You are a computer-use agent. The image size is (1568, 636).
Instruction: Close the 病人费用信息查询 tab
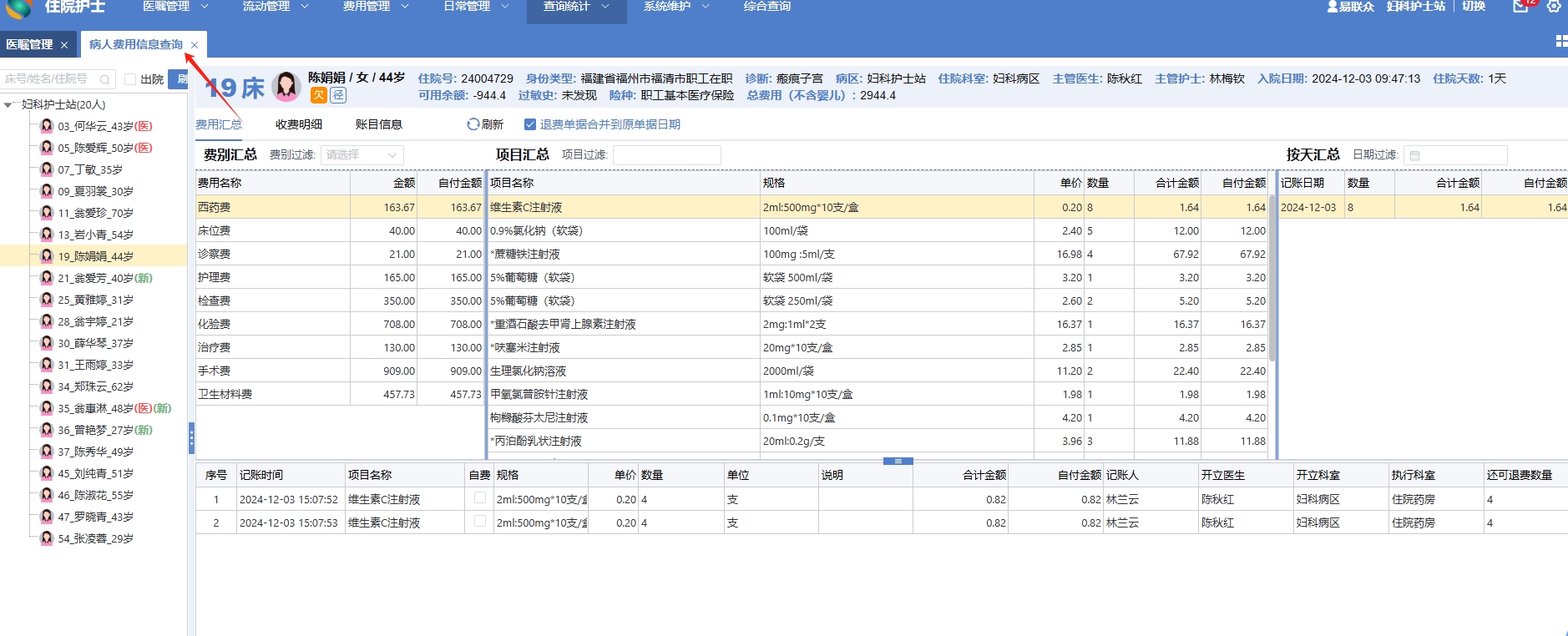(x=195, y=45)
